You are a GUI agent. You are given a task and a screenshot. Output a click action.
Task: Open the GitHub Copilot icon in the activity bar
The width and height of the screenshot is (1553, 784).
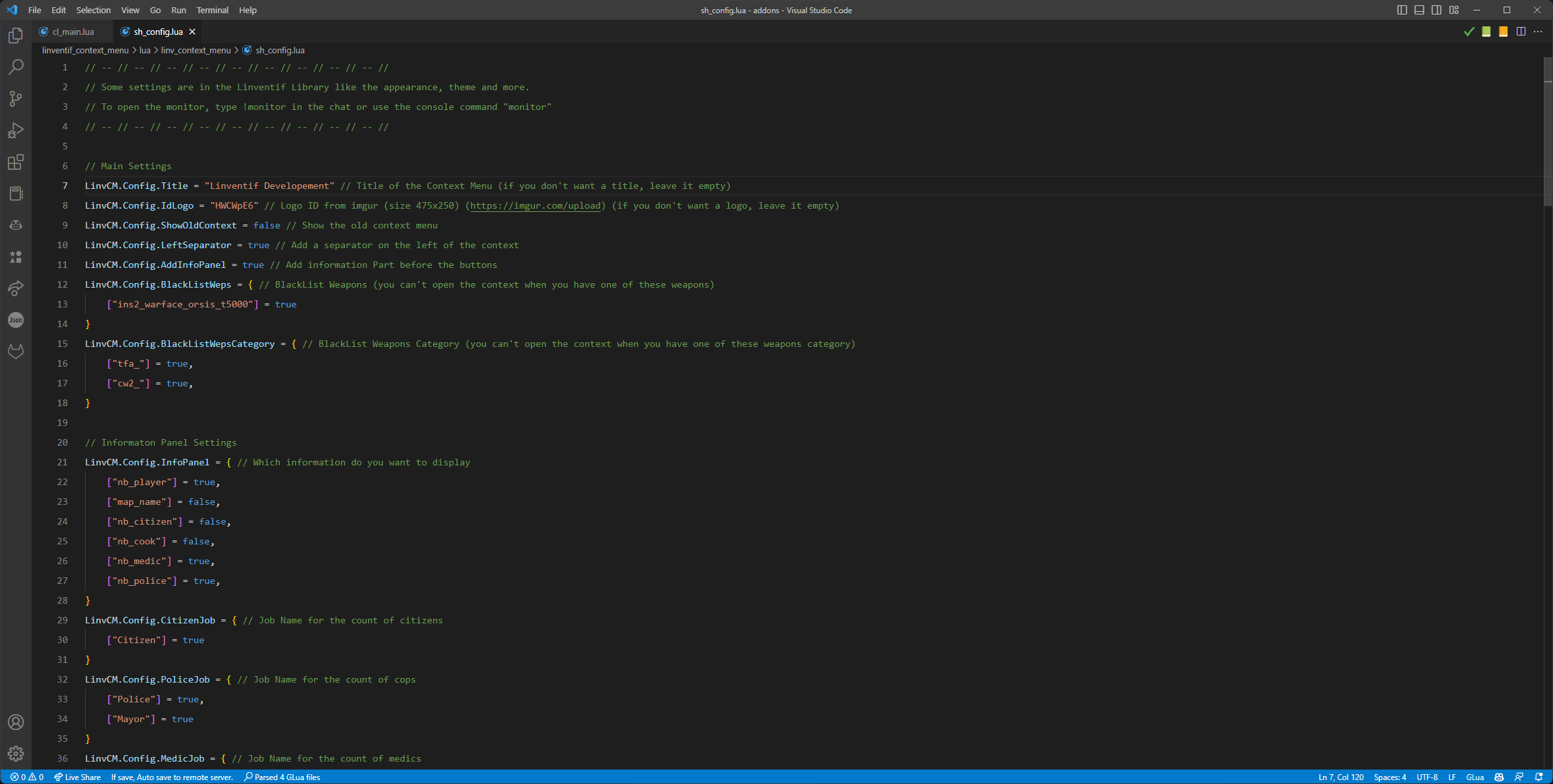(x=16, y=225)
